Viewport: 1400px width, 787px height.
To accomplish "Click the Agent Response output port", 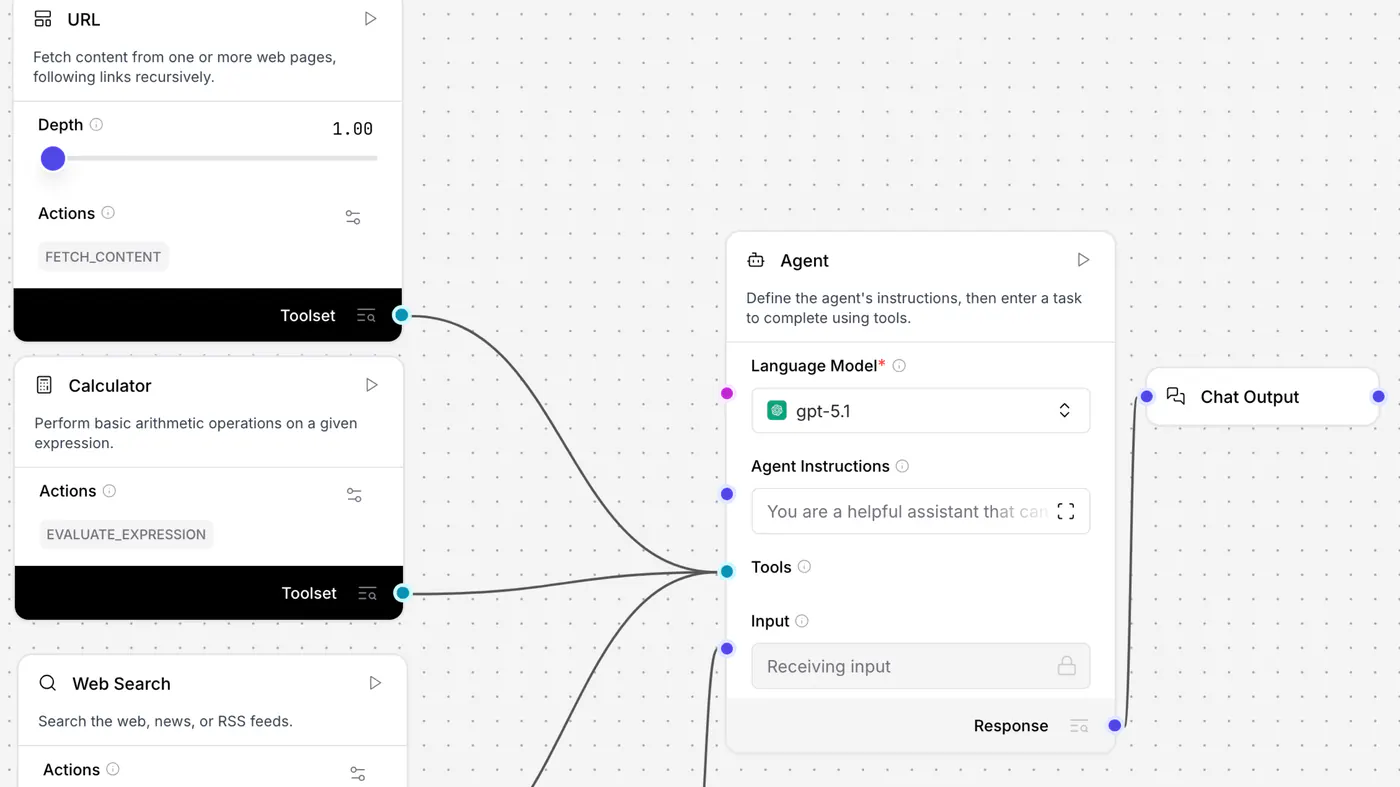I will click(x=1115, y=725).
